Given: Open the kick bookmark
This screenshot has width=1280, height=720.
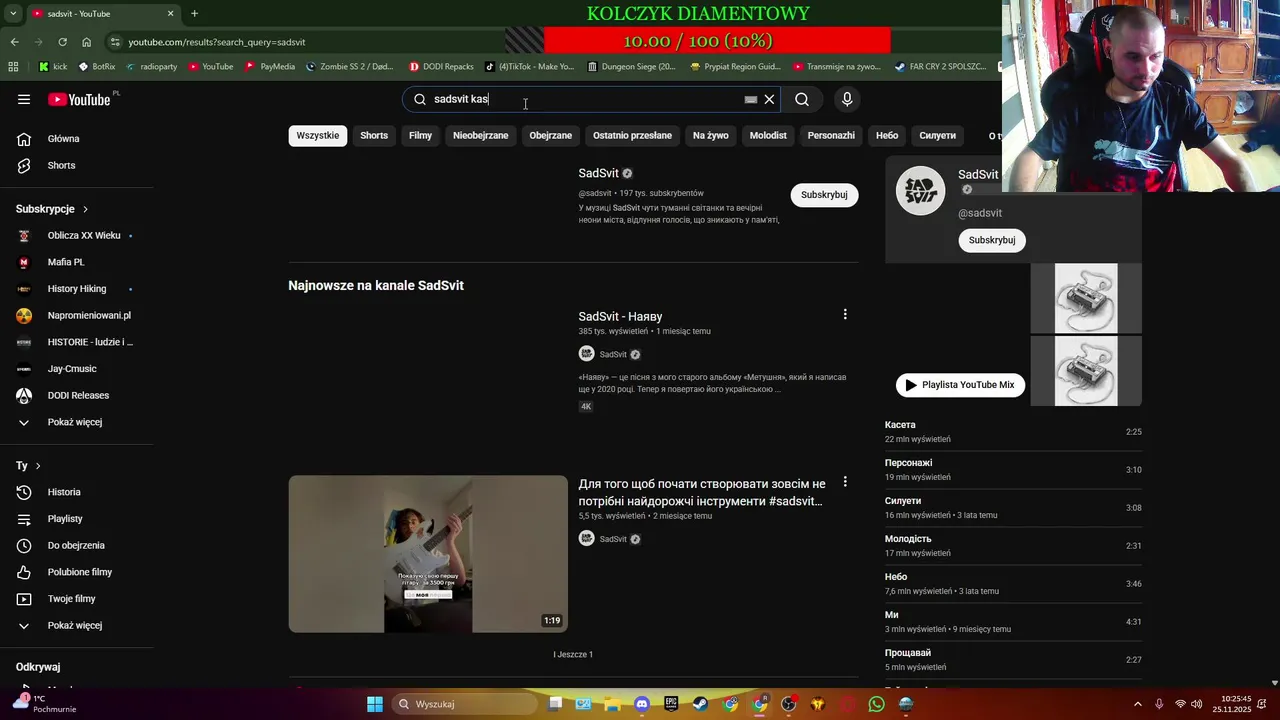Looking at the screenshot, I should tap(53, 67).
